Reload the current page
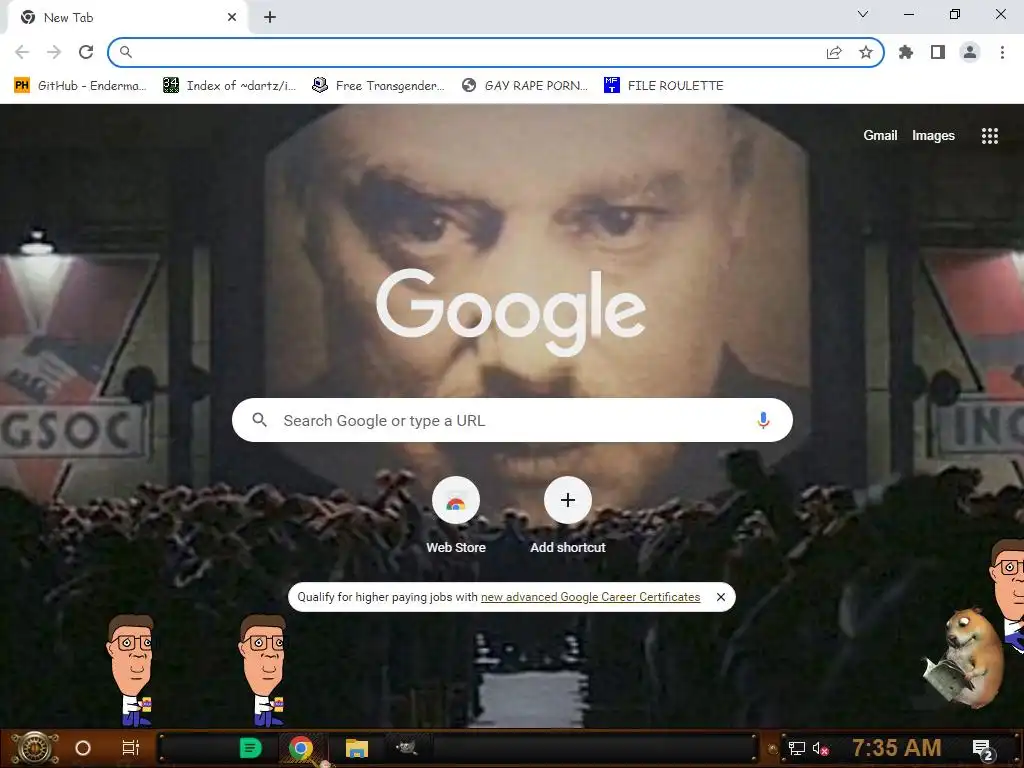This screenshot has height=768, width=1024. coord(86,52)
